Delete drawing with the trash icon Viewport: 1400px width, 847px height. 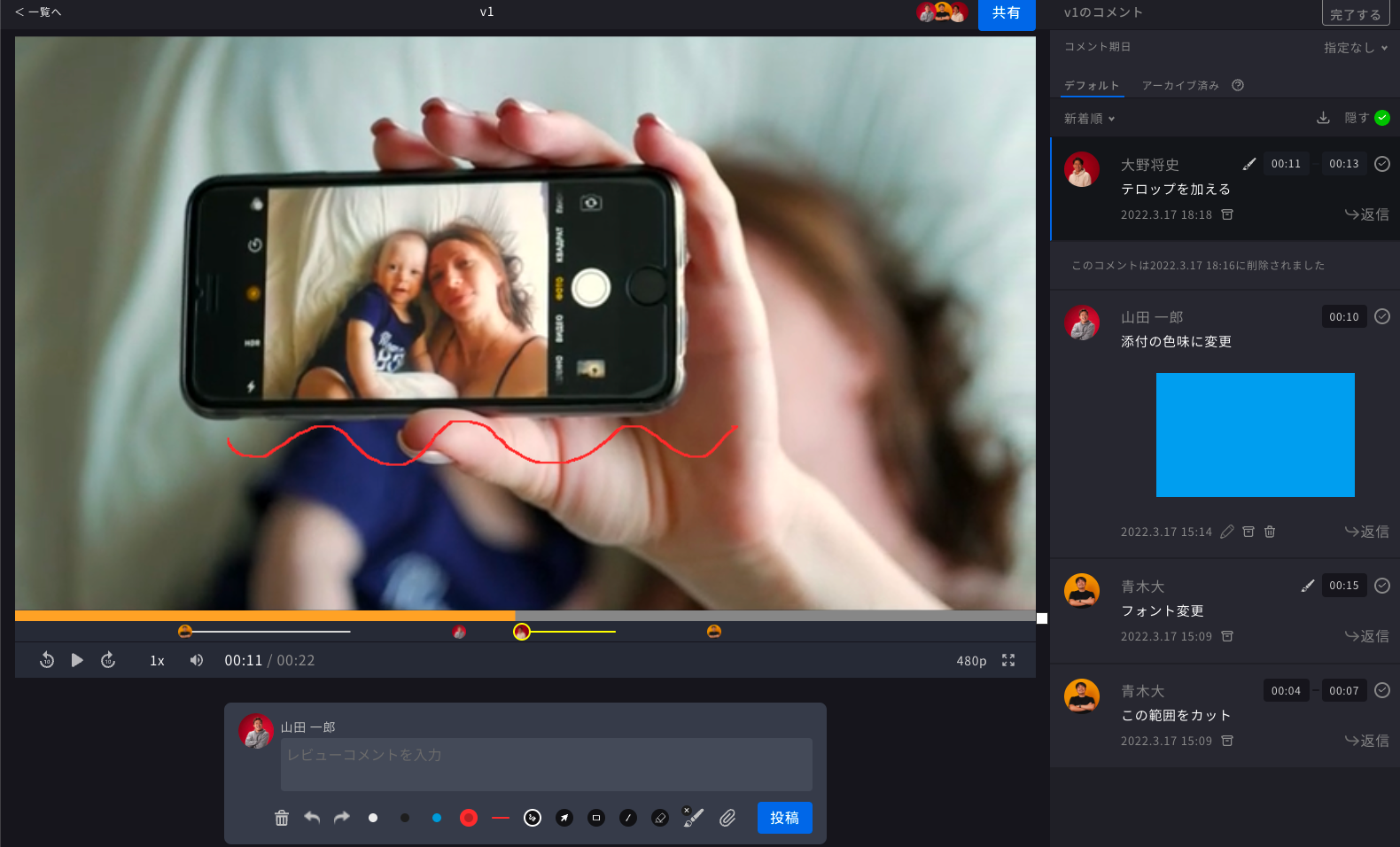click(x=282, y=818)
